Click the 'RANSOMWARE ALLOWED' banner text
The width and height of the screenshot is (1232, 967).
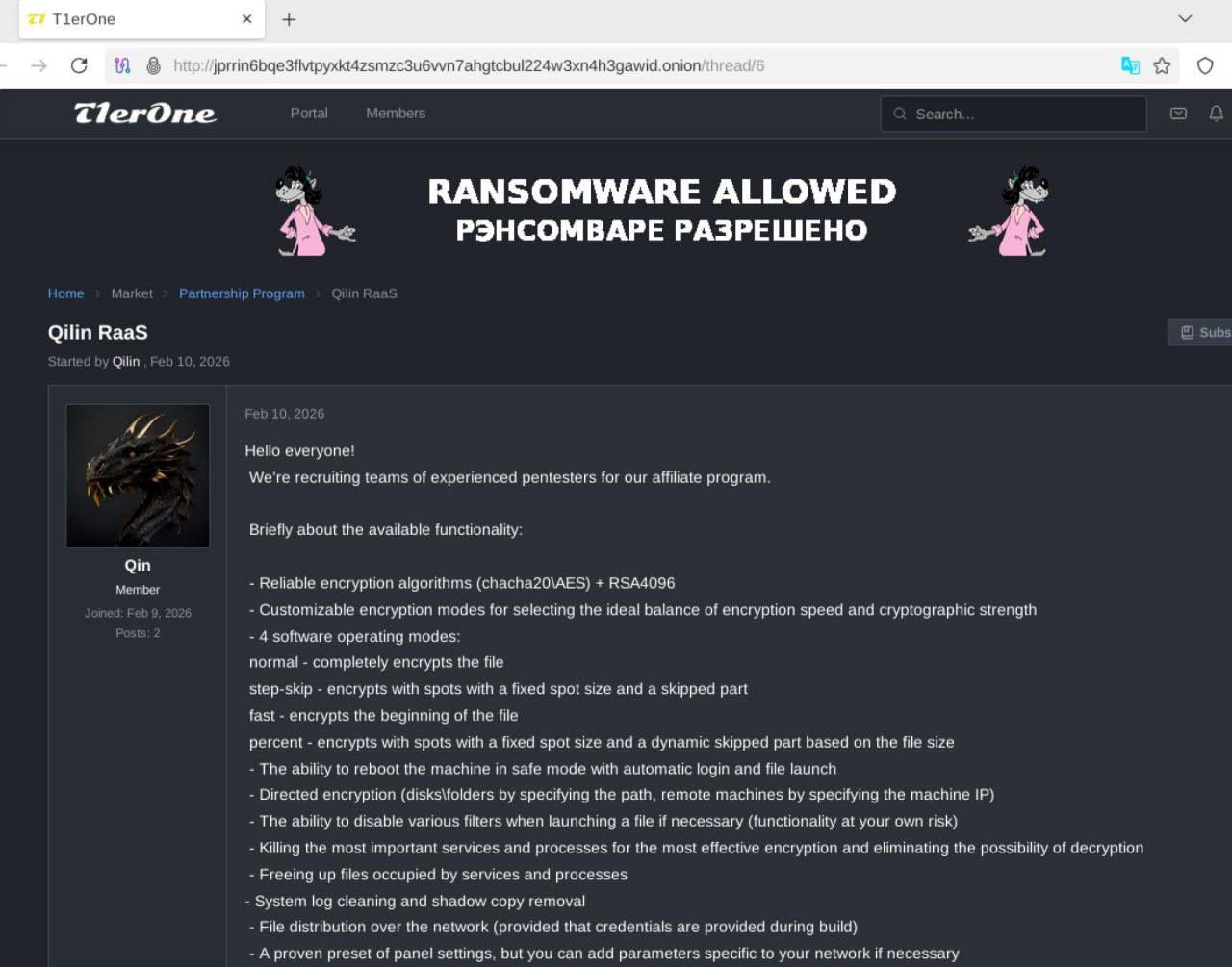pos(662,191)
